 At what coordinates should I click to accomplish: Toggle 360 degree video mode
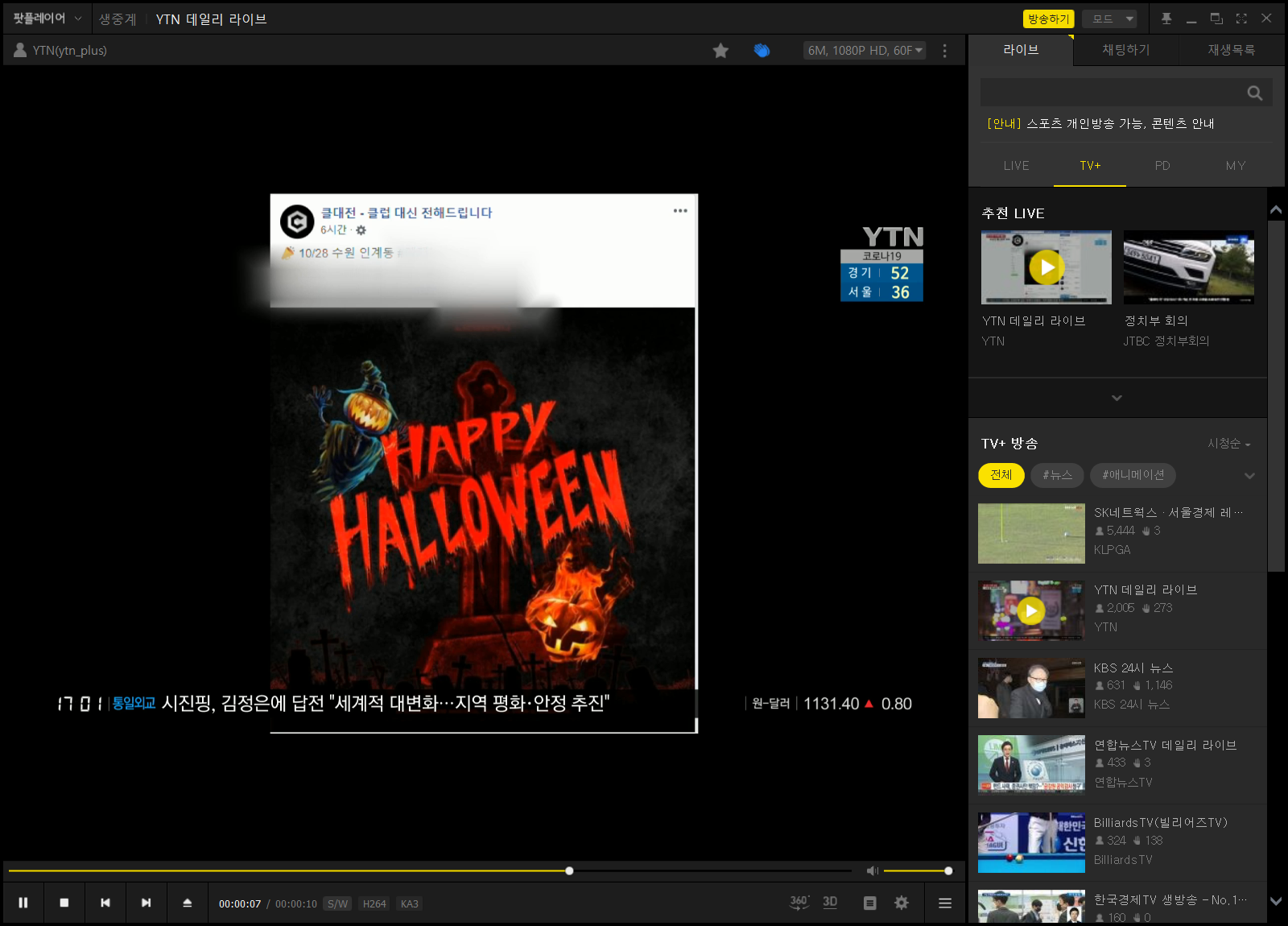pos(799,903)
